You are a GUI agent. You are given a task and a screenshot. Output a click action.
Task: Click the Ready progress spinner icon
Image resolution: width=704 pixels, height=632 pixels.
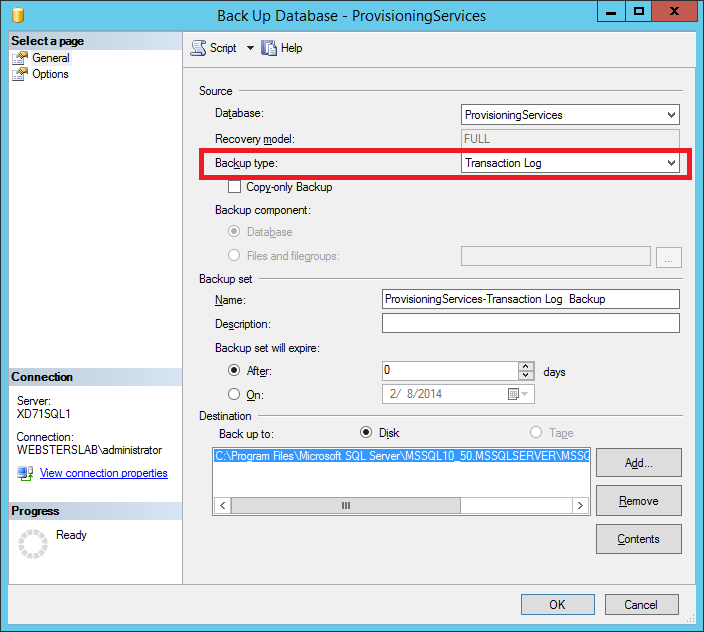pos(35,543)
